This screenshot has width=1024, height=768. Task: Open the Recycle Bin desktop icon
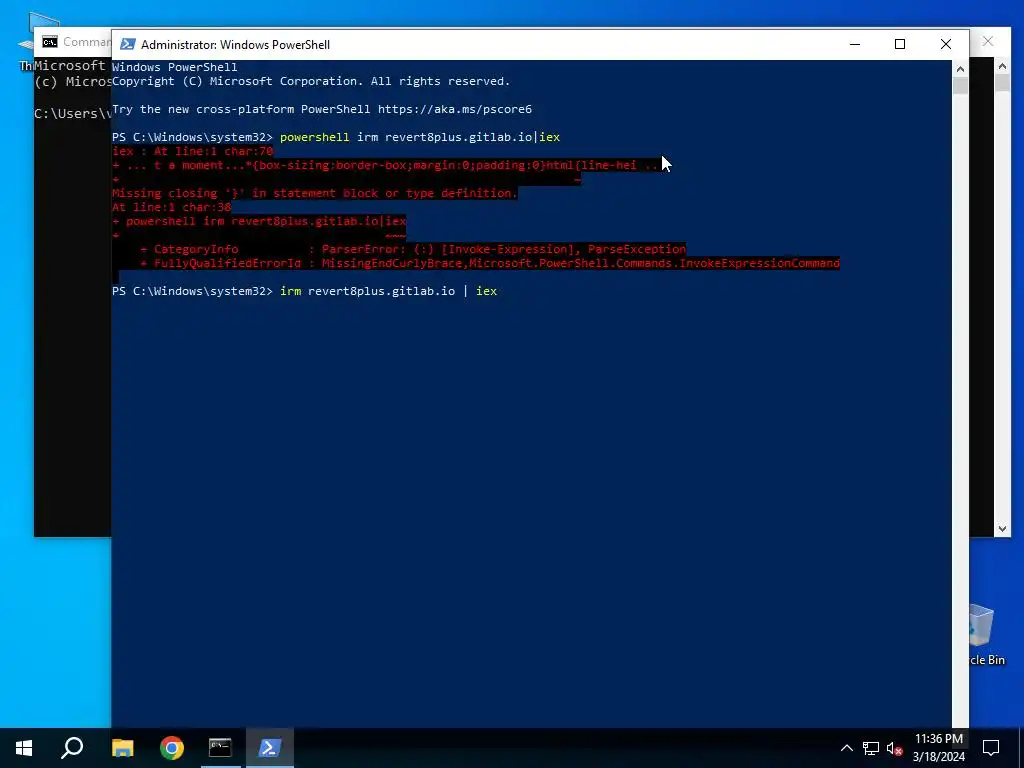click(987, 633)
